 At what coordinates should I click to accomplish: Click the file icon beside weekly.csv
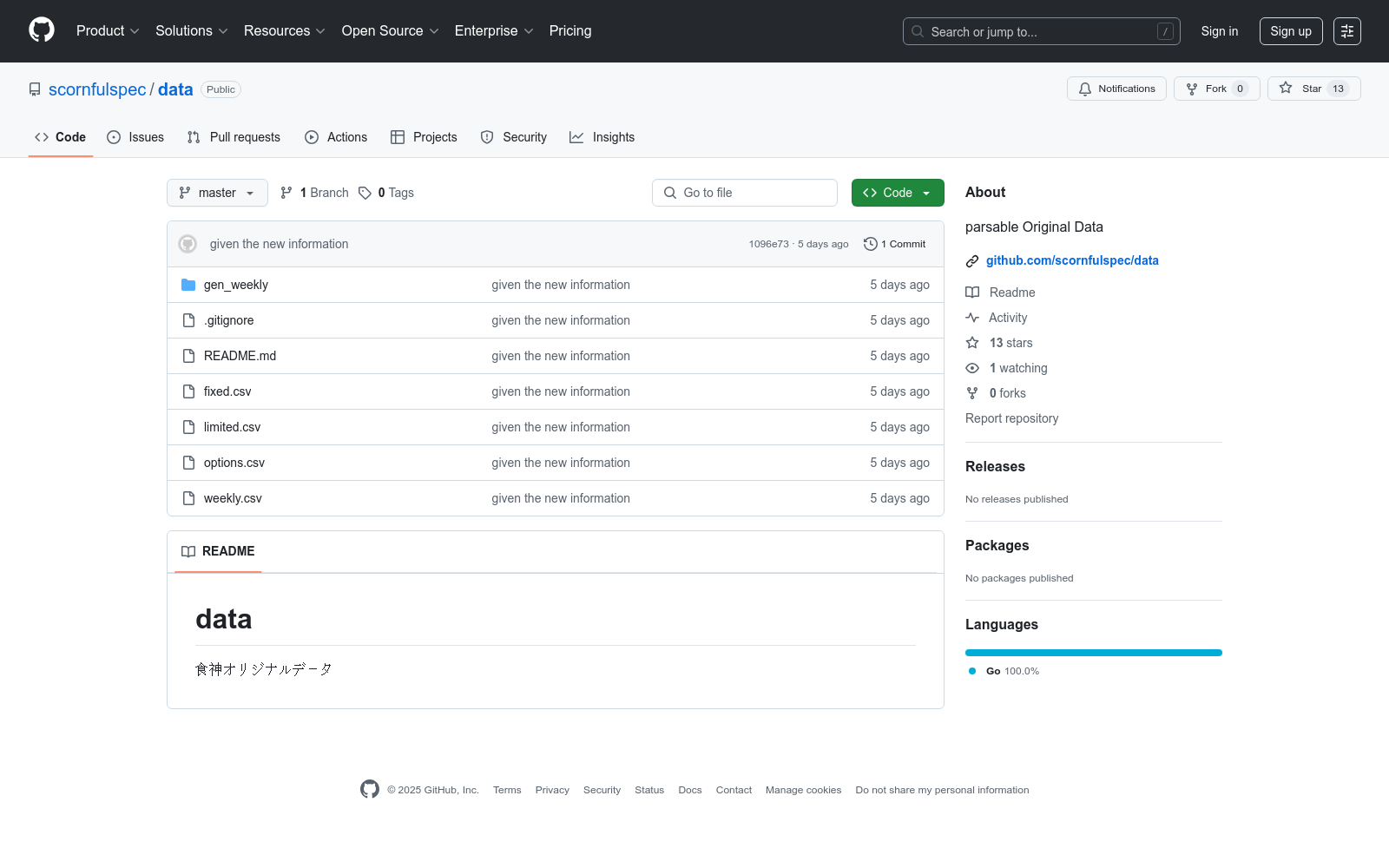tap(188, 498)
